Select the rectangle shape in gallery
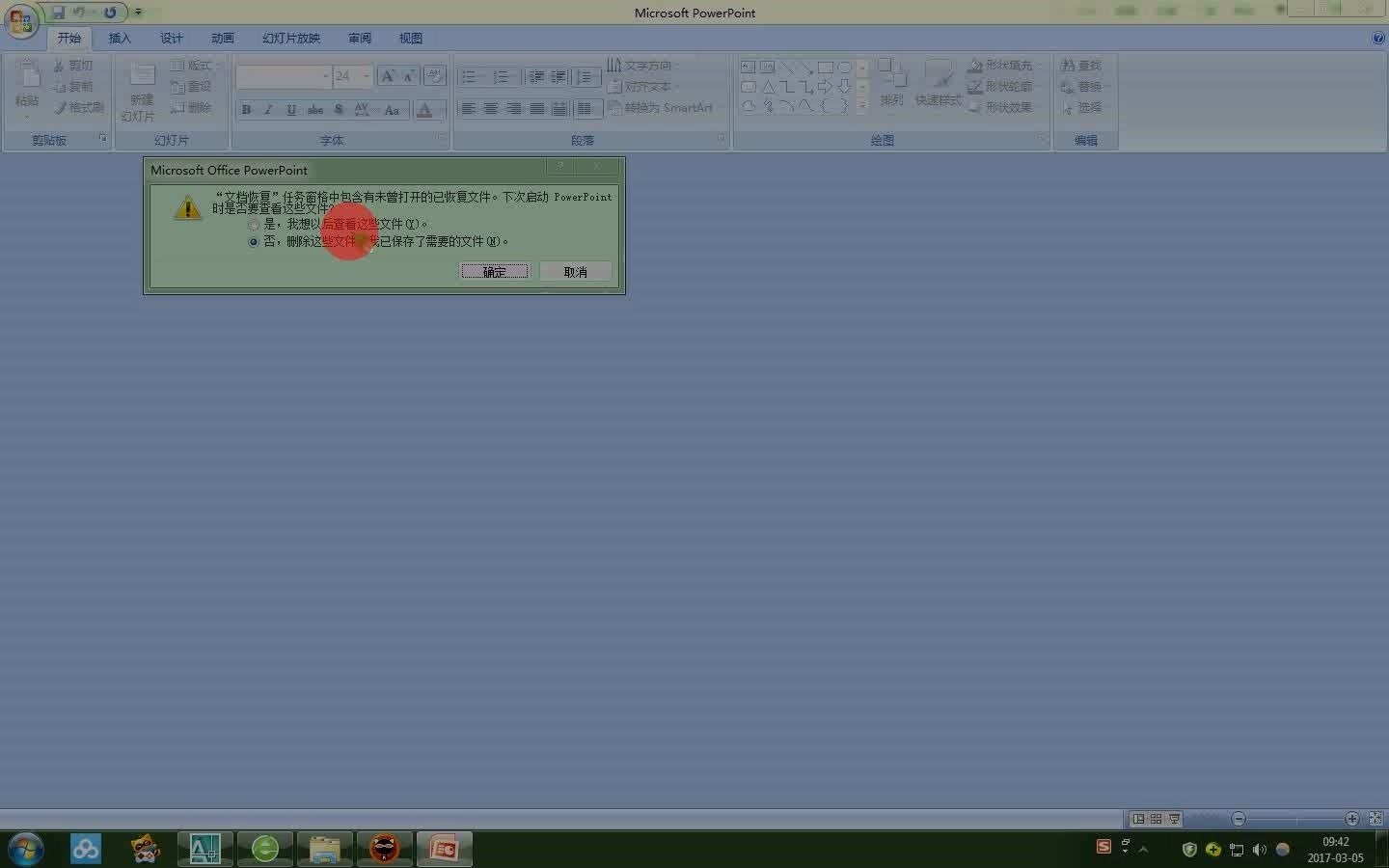Viewport: 1389px width, 868px height. point(826,68)
